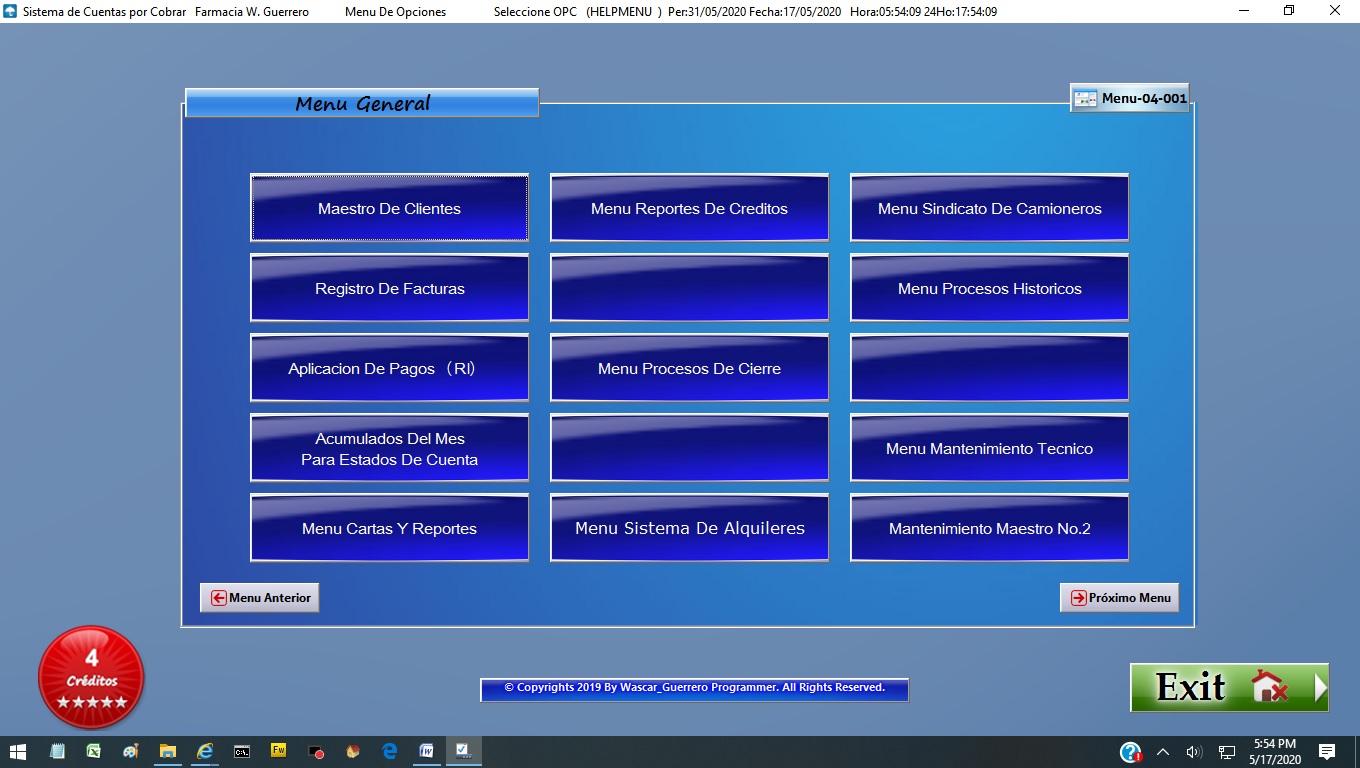Expand the hidden system tray icons
Viewport: 1360px width, 768px height.
(x=1162, y=752)
